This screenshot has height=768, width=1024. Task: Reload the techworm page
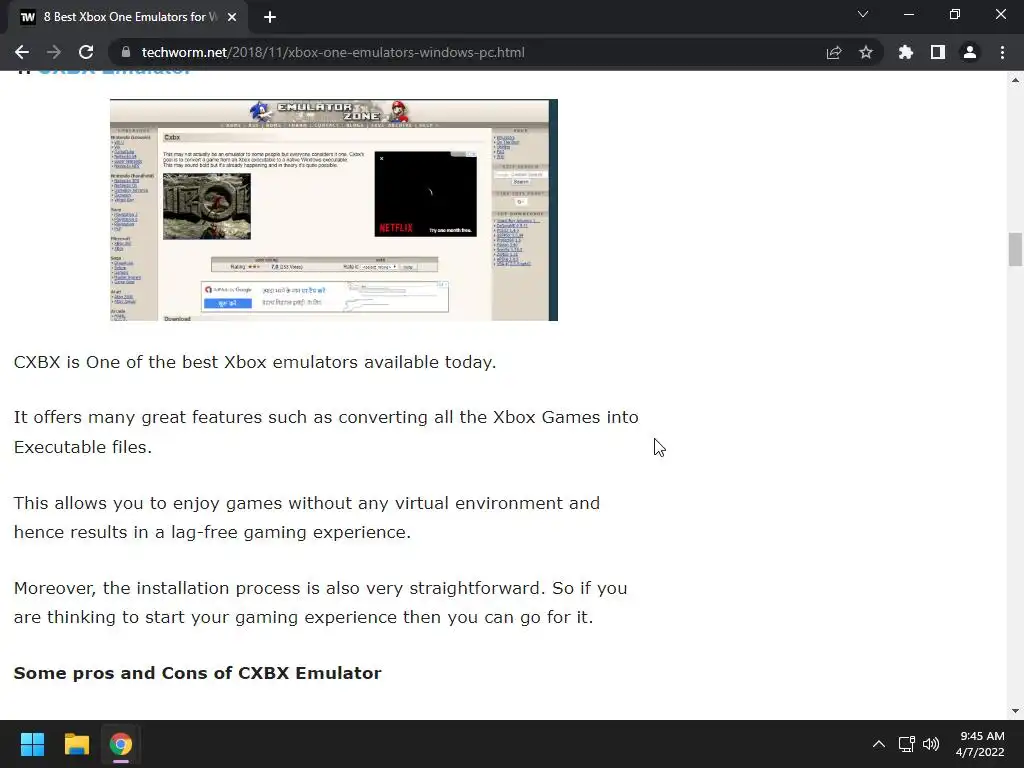(x=86, y=52)
